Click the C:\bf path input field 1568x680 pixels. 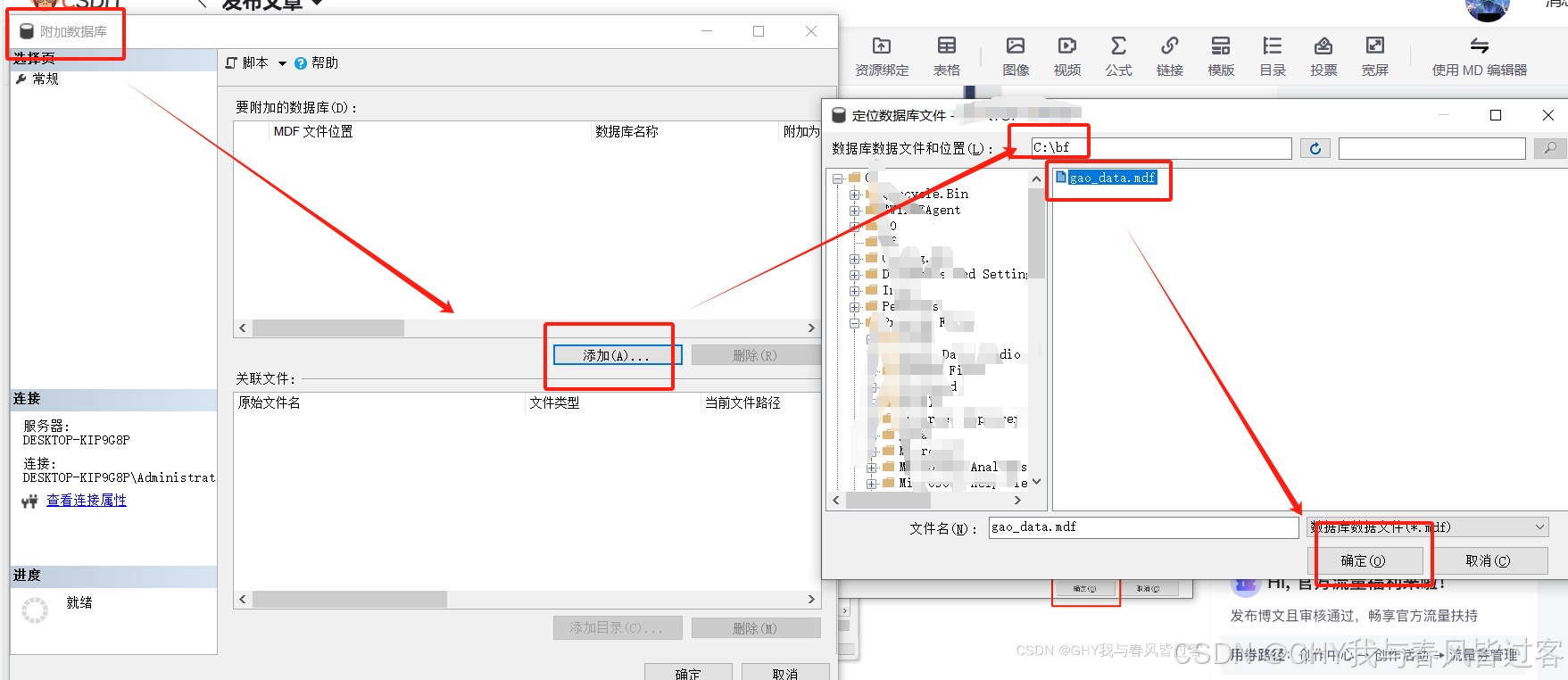click(x=1161, y=148)
